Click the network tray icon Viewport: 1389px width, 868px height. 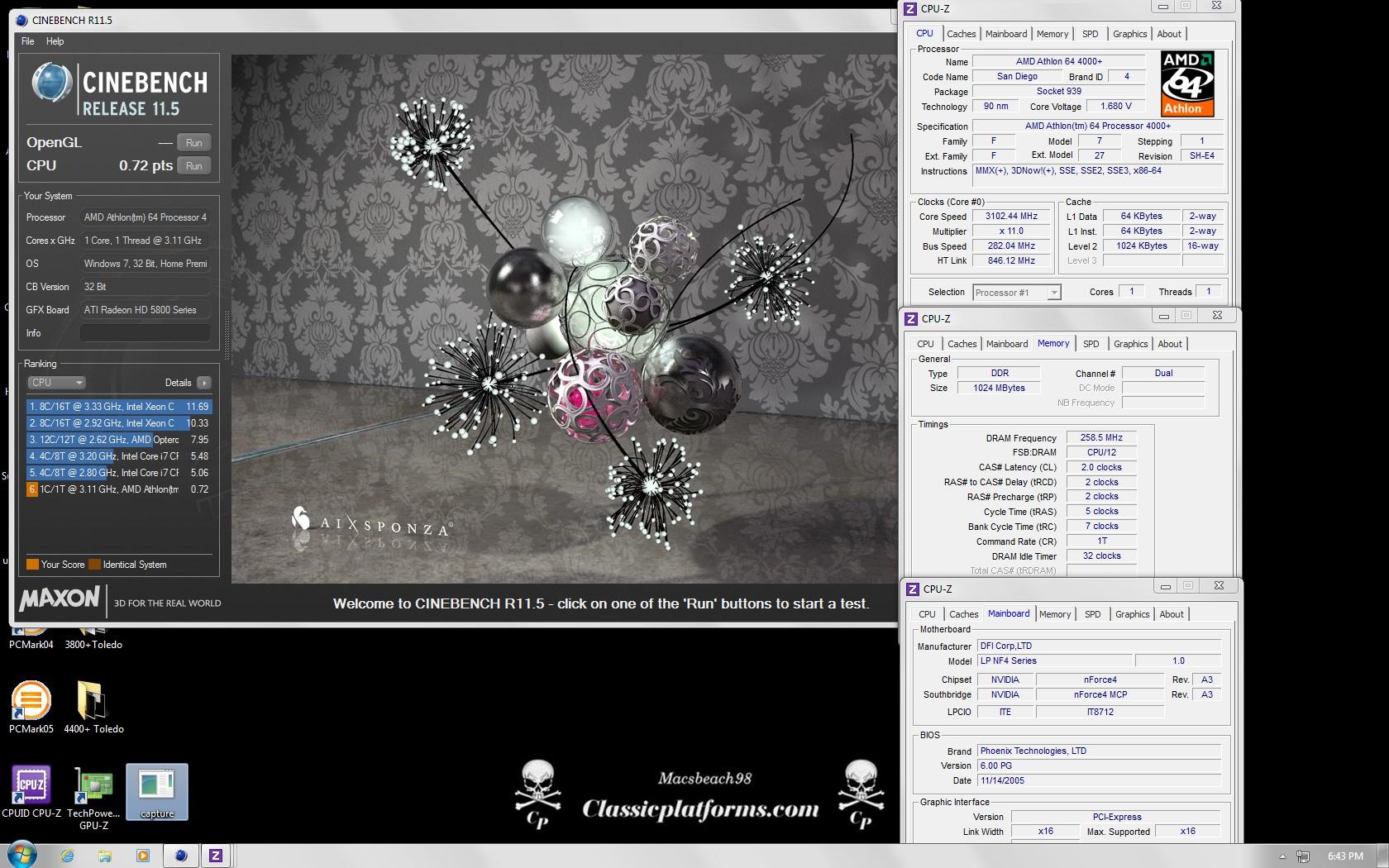coord(1303,856)
